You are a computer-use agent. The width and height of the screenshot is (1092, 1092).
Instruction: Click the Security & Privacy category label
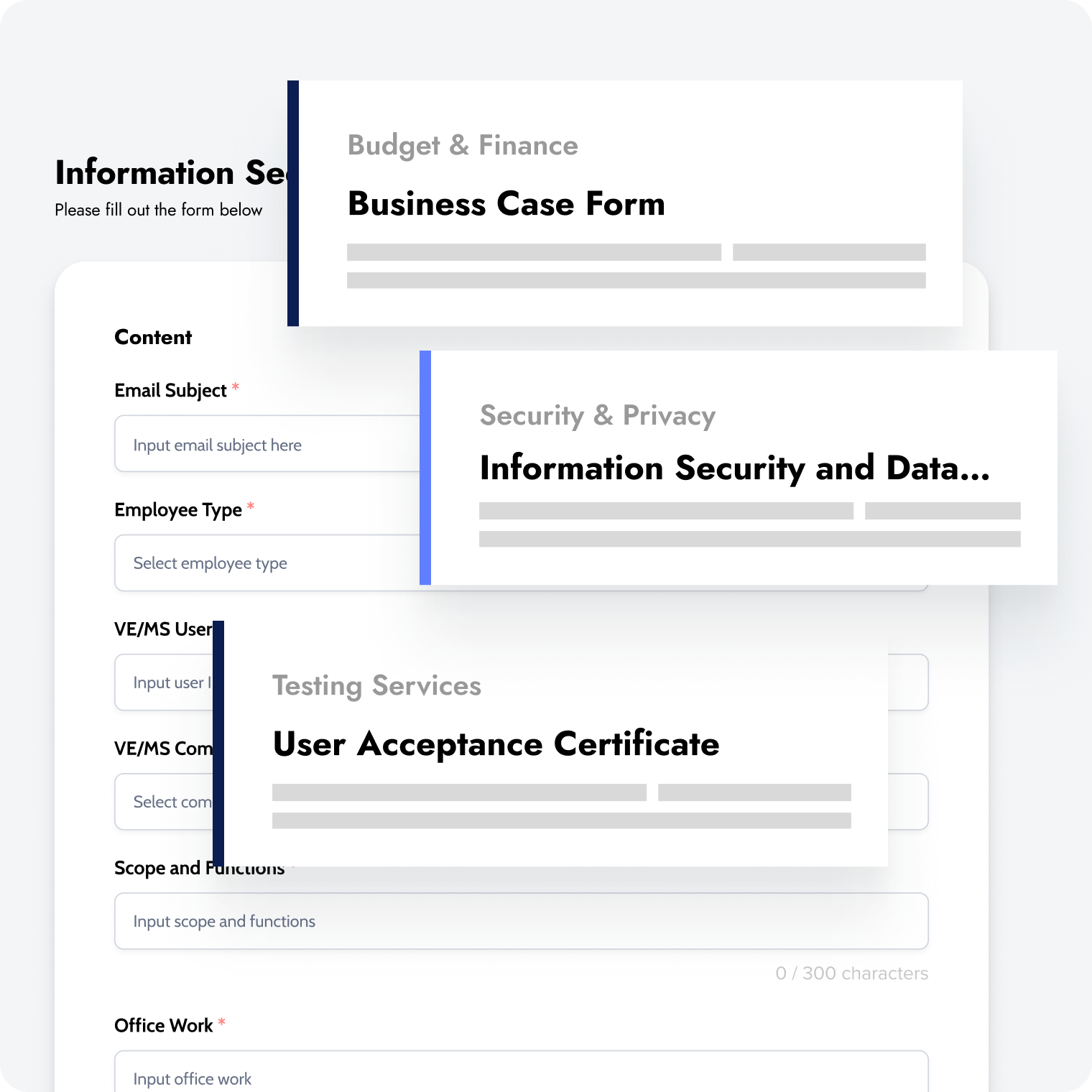point(597,416)
